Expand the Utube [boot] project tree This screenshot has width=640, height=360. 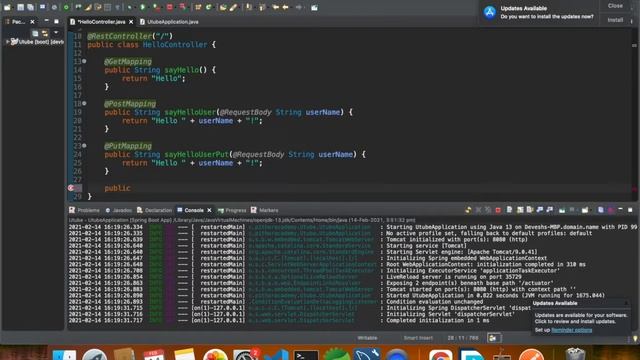(x=7, y=42)
